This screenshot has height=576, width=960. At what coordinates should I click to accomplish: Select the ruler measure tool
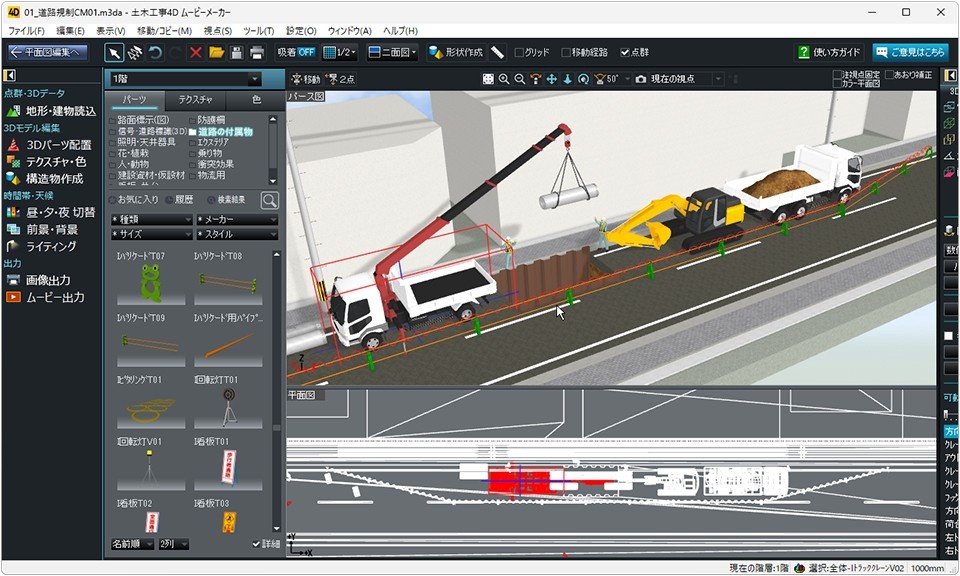click(x=498, y=52)
